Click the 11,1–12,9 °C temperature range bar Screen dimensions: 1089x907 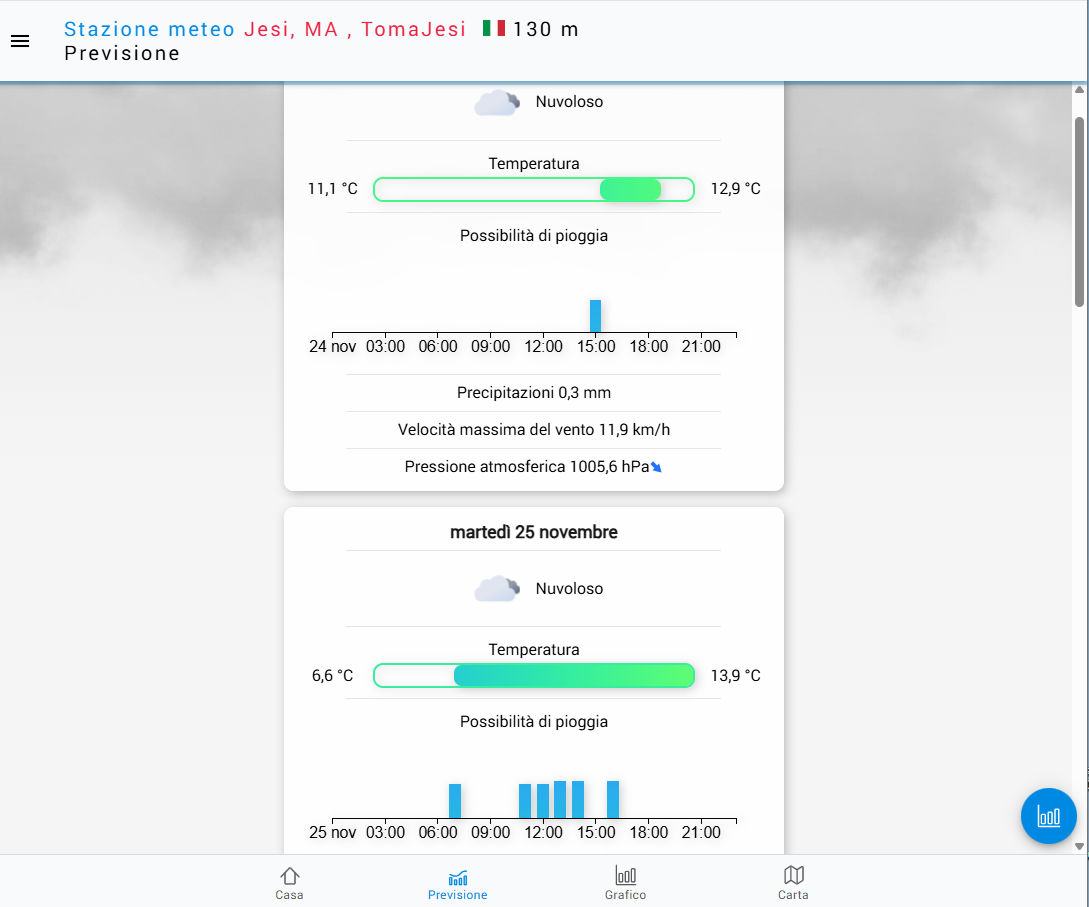click(534, 190)
